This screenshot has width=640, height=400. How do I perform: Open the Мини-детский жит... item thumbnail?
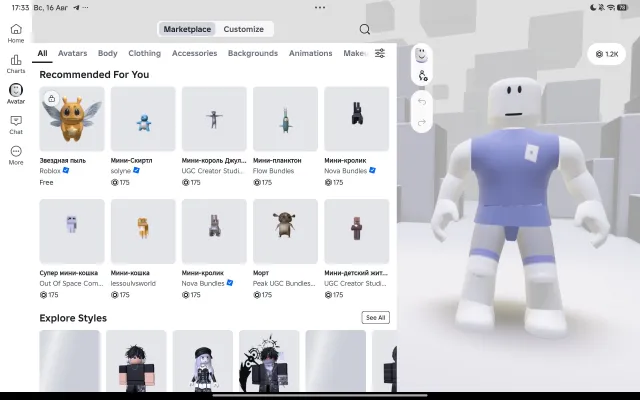click(357, 231)
